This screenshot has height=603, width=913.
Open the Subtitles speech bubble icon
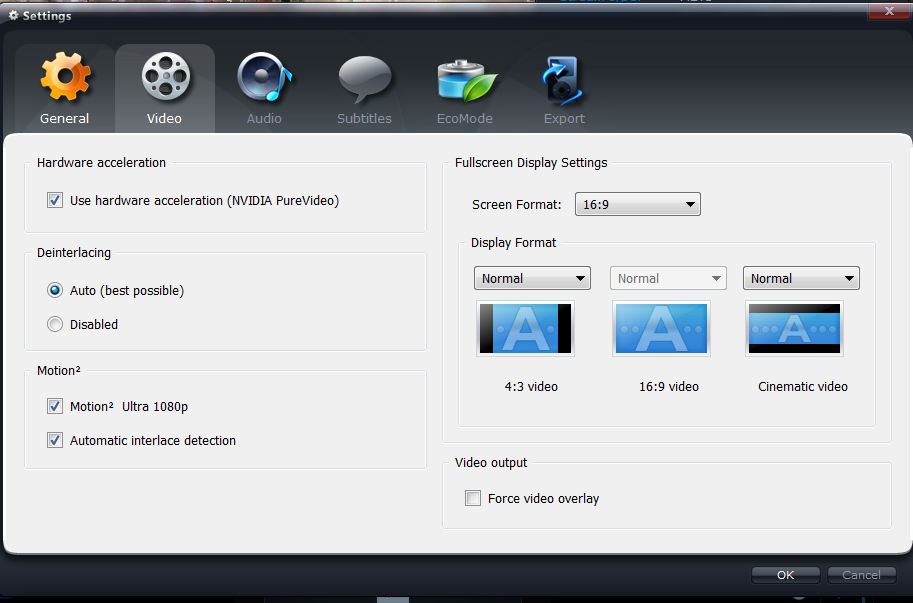364,78
